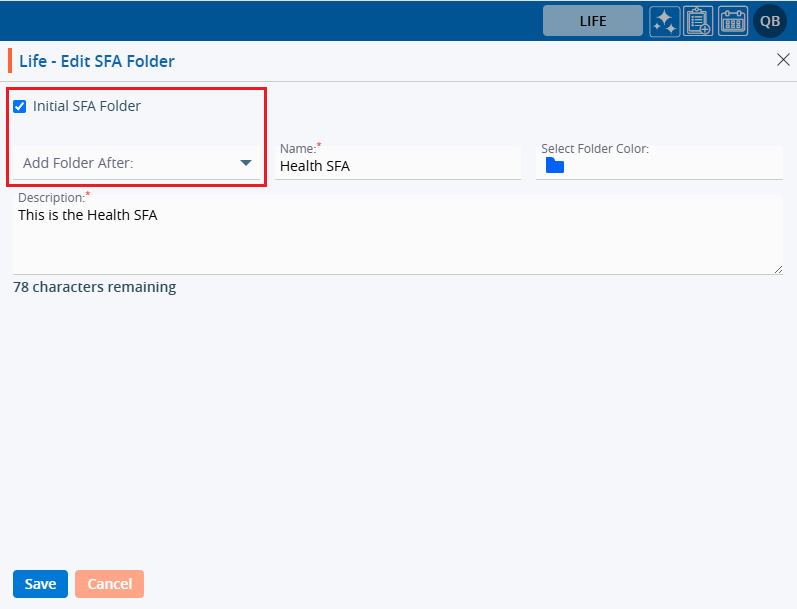Click the 78 characters remaining text

point(94,287)
